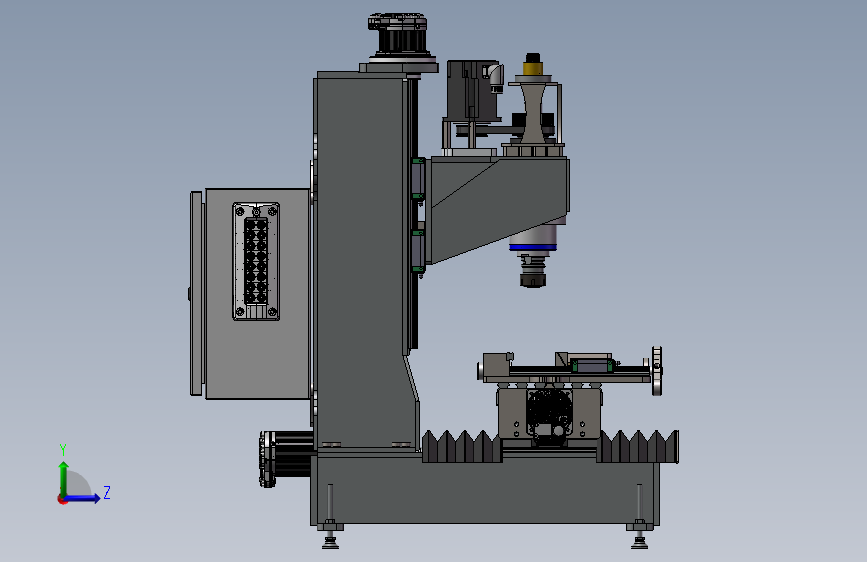Select the rear servo motor near the base

coord(286,458)
